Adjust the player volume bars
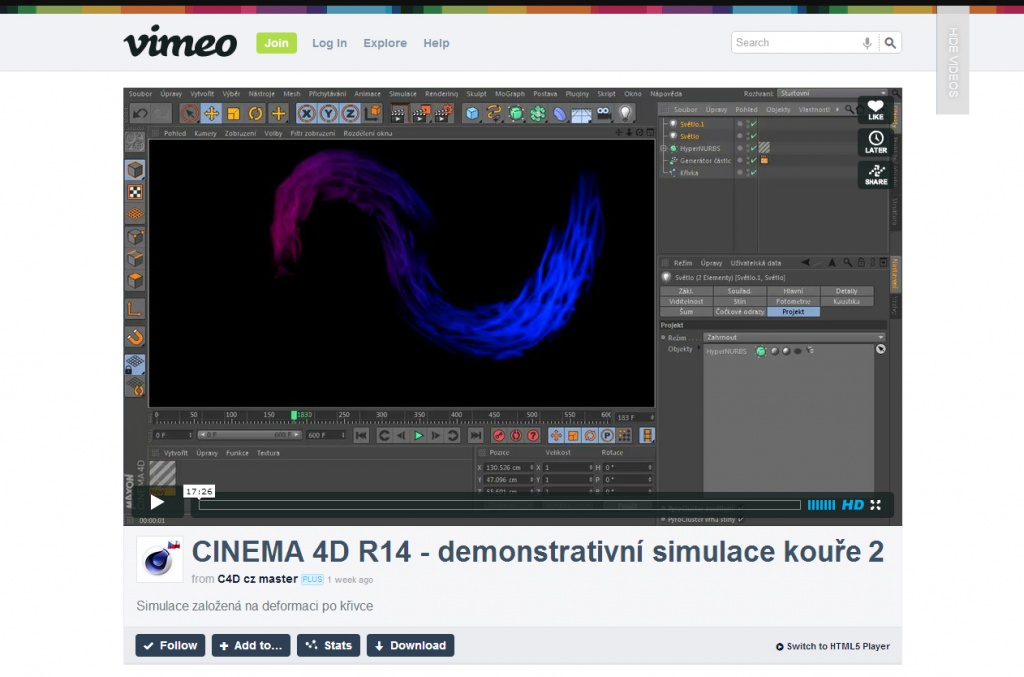This screenshot has width=1024, height=677. [821, 505]
